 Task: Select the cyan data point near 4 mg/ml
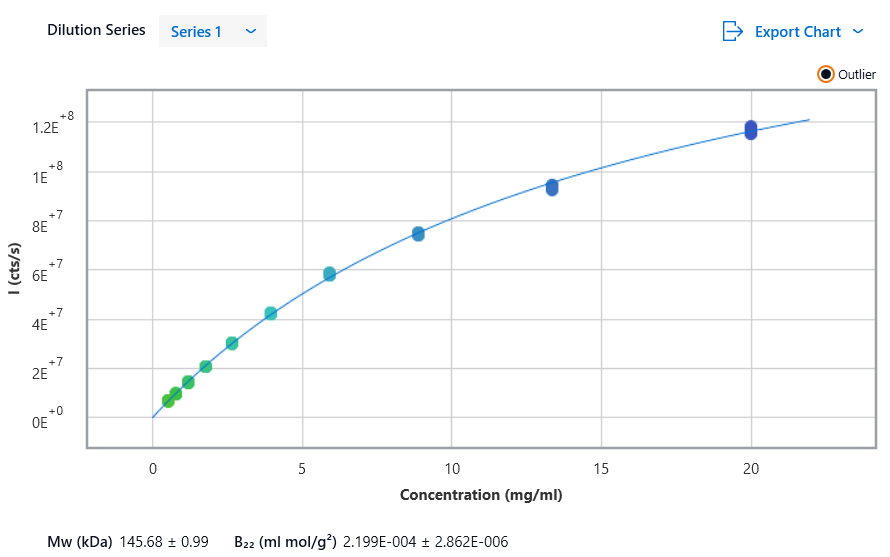[271, 314]
